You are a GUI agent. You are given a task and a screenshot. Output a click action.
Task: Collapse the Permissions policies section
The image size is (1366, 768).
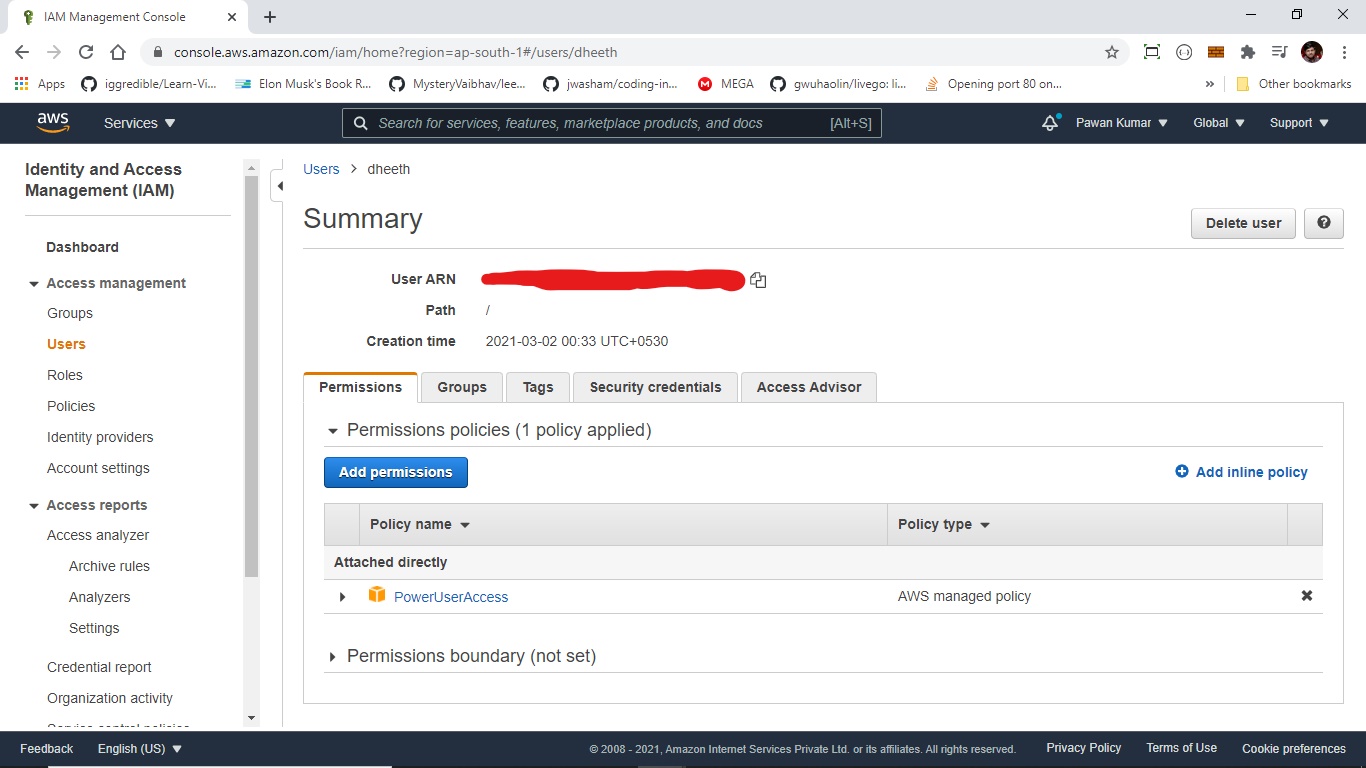333,431
